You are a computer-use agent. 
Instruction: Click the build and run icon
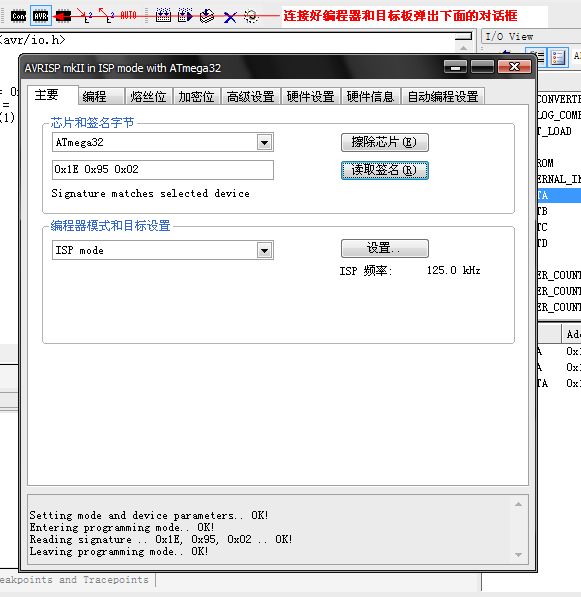(185, 16)
